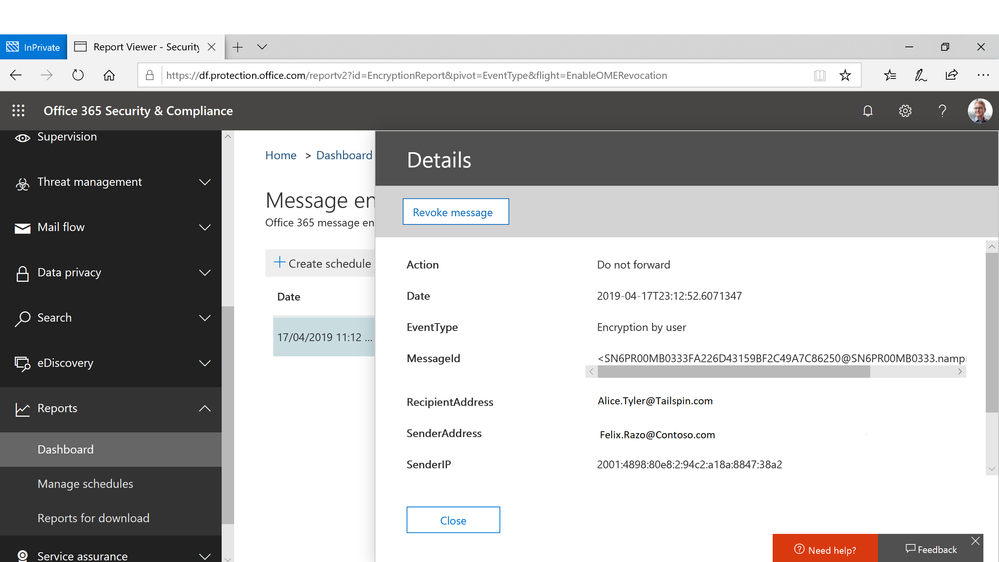This screenshot has width=999, height=562.
Task: Add page to favorites star icon
Action: tap(845, 75)
